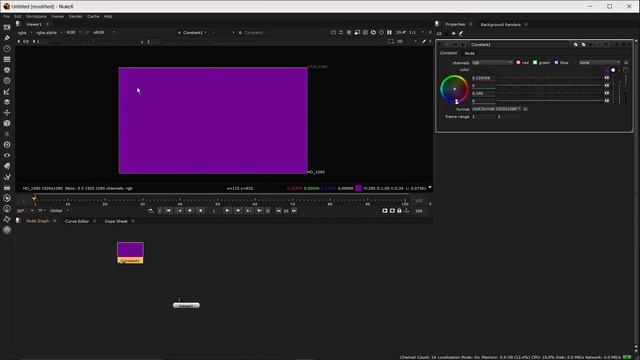Open the channels rgb dropdown in Properties
The width and height of the screenshot is (640, 360).
click(492, 62)
